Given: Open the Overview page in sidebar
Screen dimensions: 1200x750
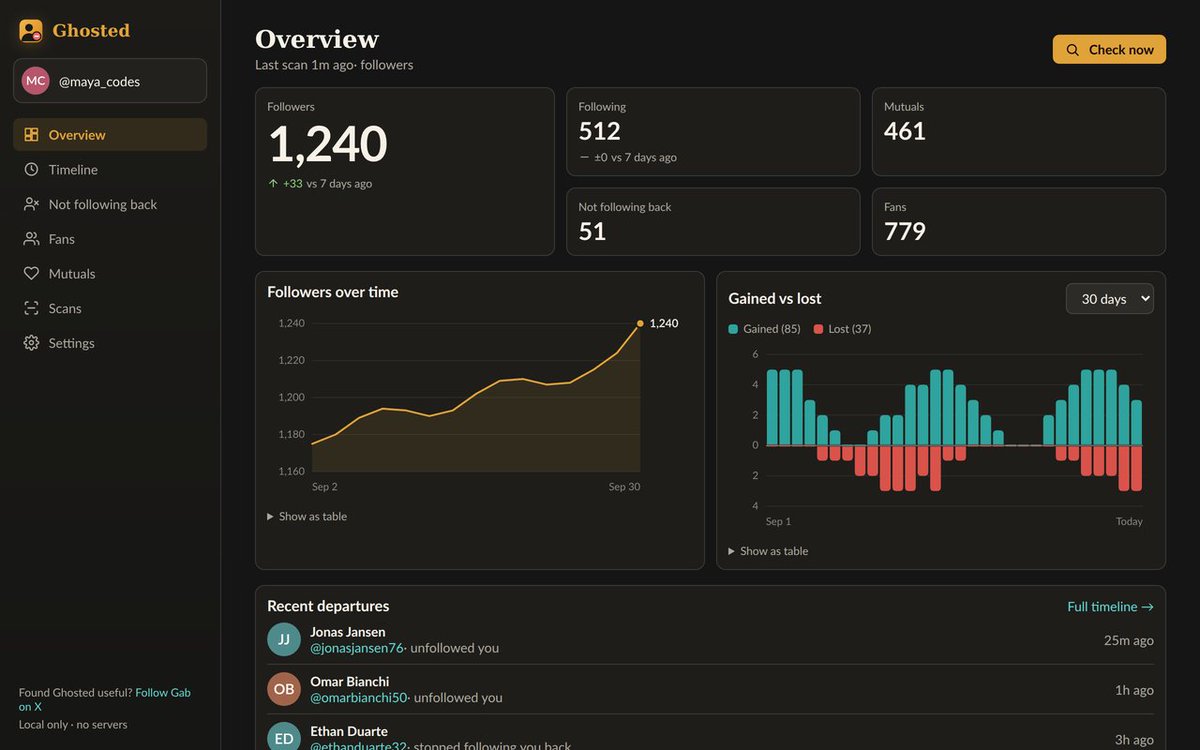Looking at the screenshot, I should pos(110,135).
